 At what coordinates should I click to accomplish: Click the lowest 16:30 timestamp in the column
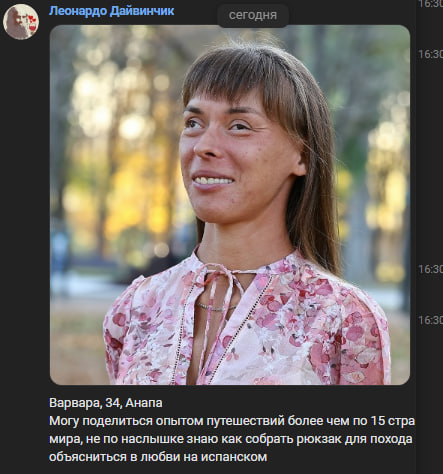[430, 320]
